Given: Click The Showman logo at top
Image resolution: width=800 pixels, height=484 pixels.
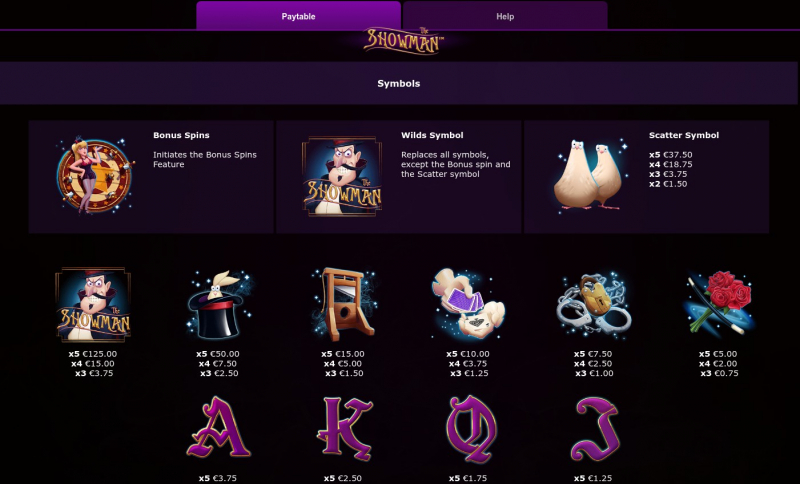Looking at the screenshot, I should click(x=403, y=41).
